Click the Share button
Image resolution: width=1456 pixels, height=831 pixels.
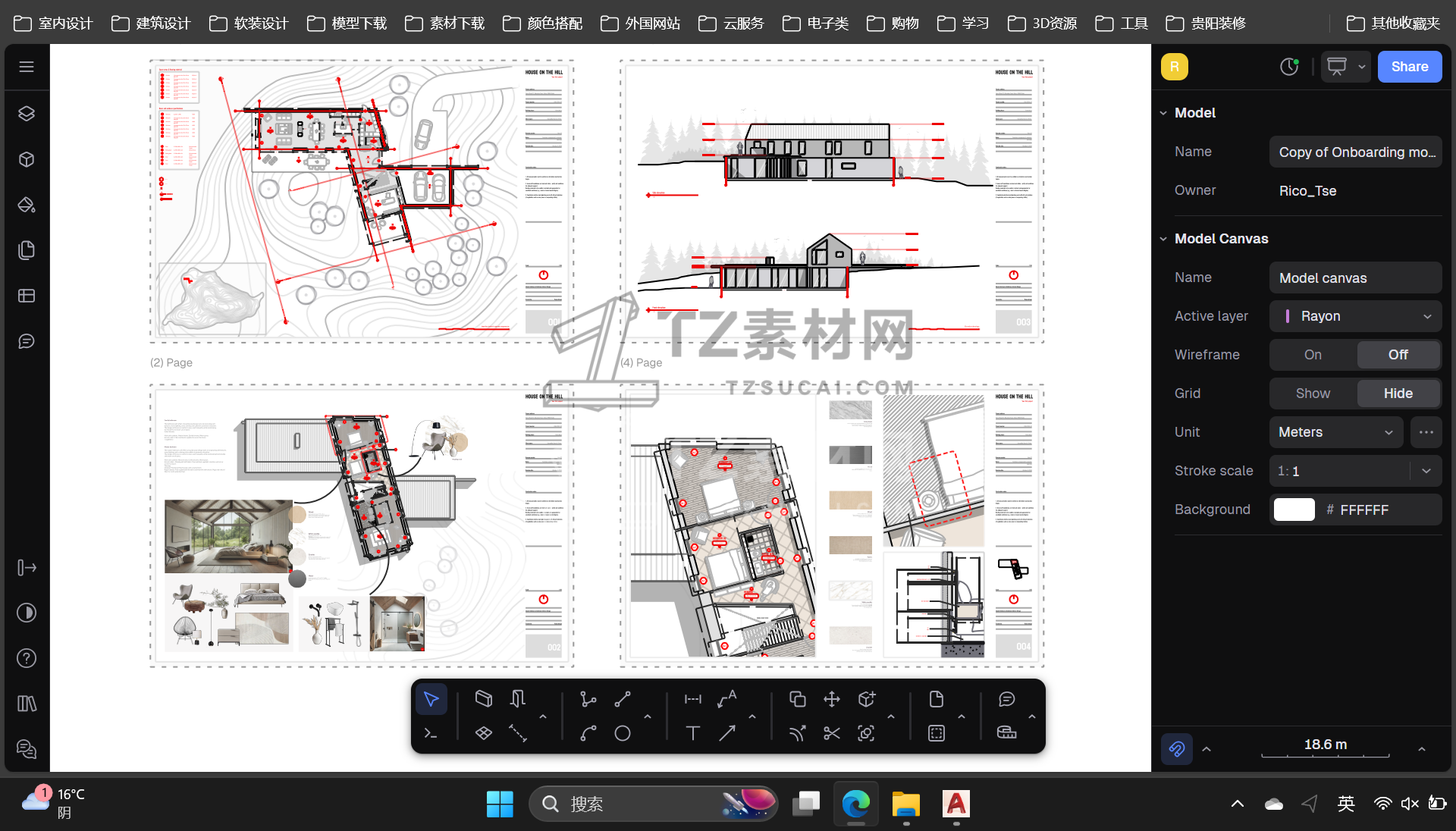tap(1409, 67)
